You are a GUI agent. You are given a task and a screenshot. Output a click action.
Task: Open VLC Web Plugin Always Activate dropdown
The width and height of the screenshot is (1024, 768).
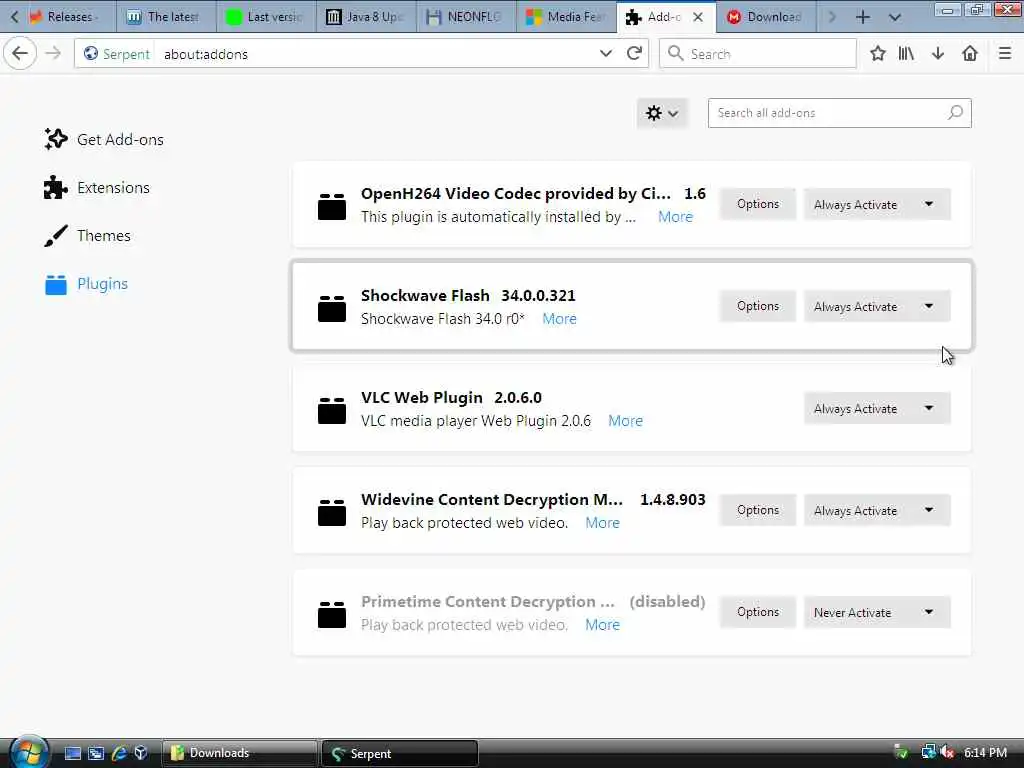point(877,408)
